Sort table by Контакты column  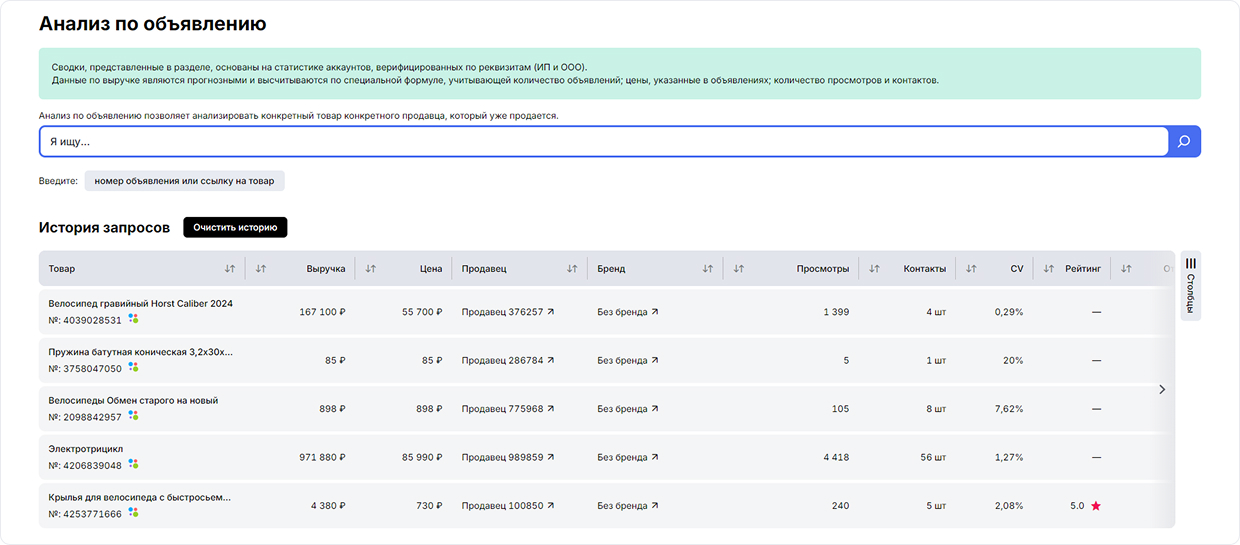pyautogui.click(x=874, y=269)
